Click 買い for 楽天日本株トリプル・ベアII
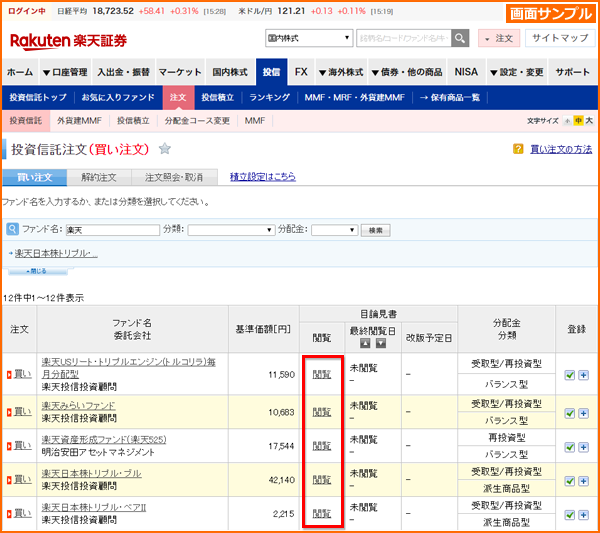 point(23,513)
